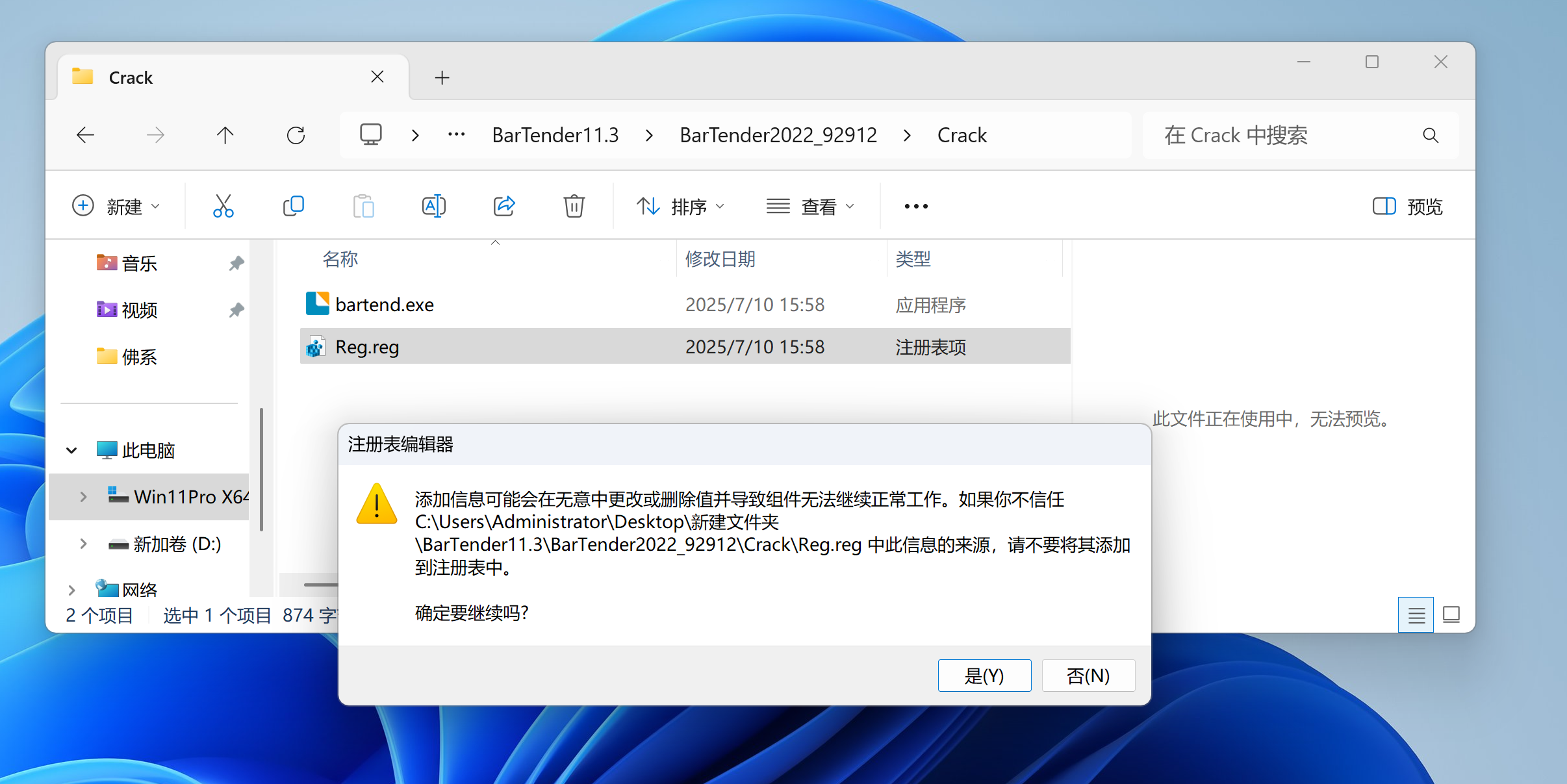Viewport: 1567px width, 784px height.
Task: Decline registry import with 否(N)
Action: (1088, 676)
